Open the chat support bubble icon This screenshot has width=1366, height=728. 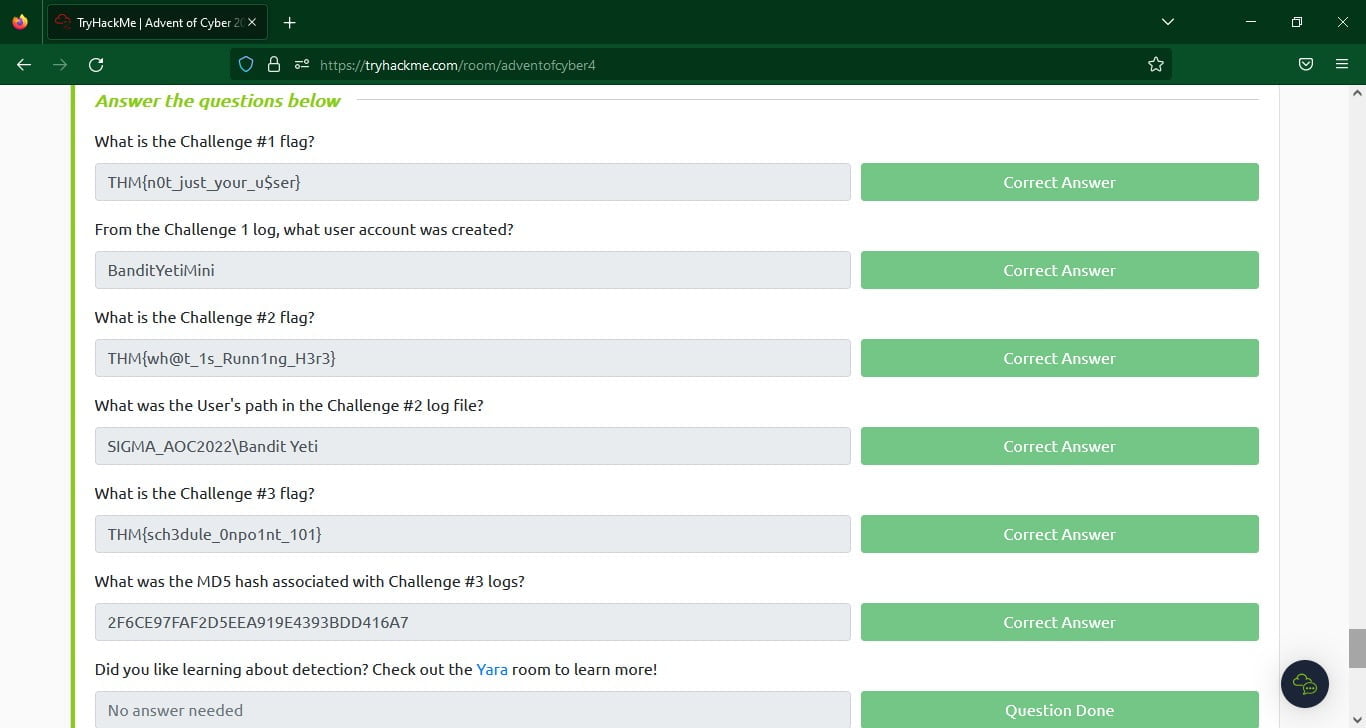[x=1305, y=684]
